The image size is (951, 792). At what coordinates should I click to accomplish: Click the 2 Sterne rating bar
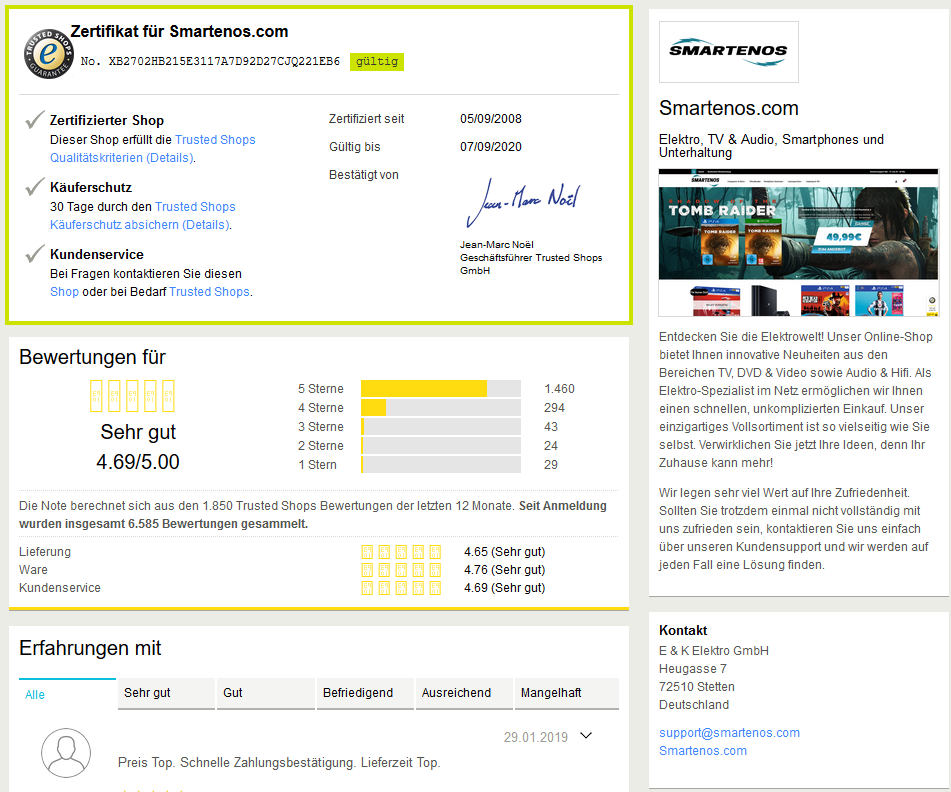[x=440, y=446]
